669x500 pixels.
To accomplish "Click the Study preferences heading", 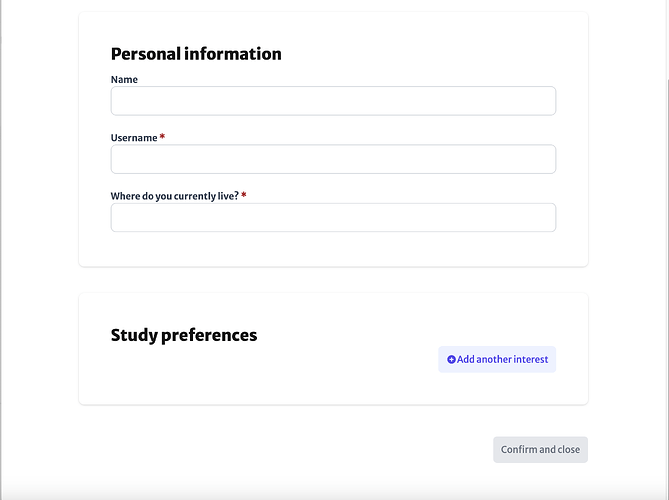I will [x=184, y=335].
